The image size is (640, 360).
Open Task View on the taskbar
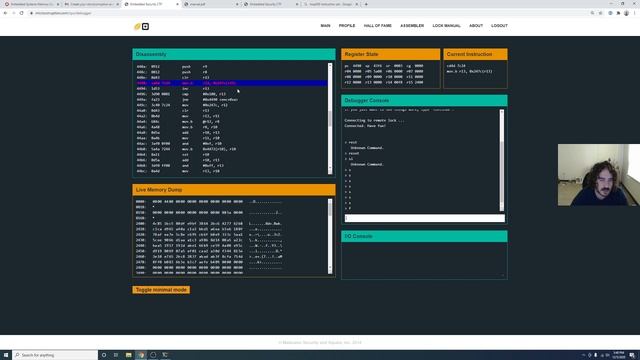[116, 355]
